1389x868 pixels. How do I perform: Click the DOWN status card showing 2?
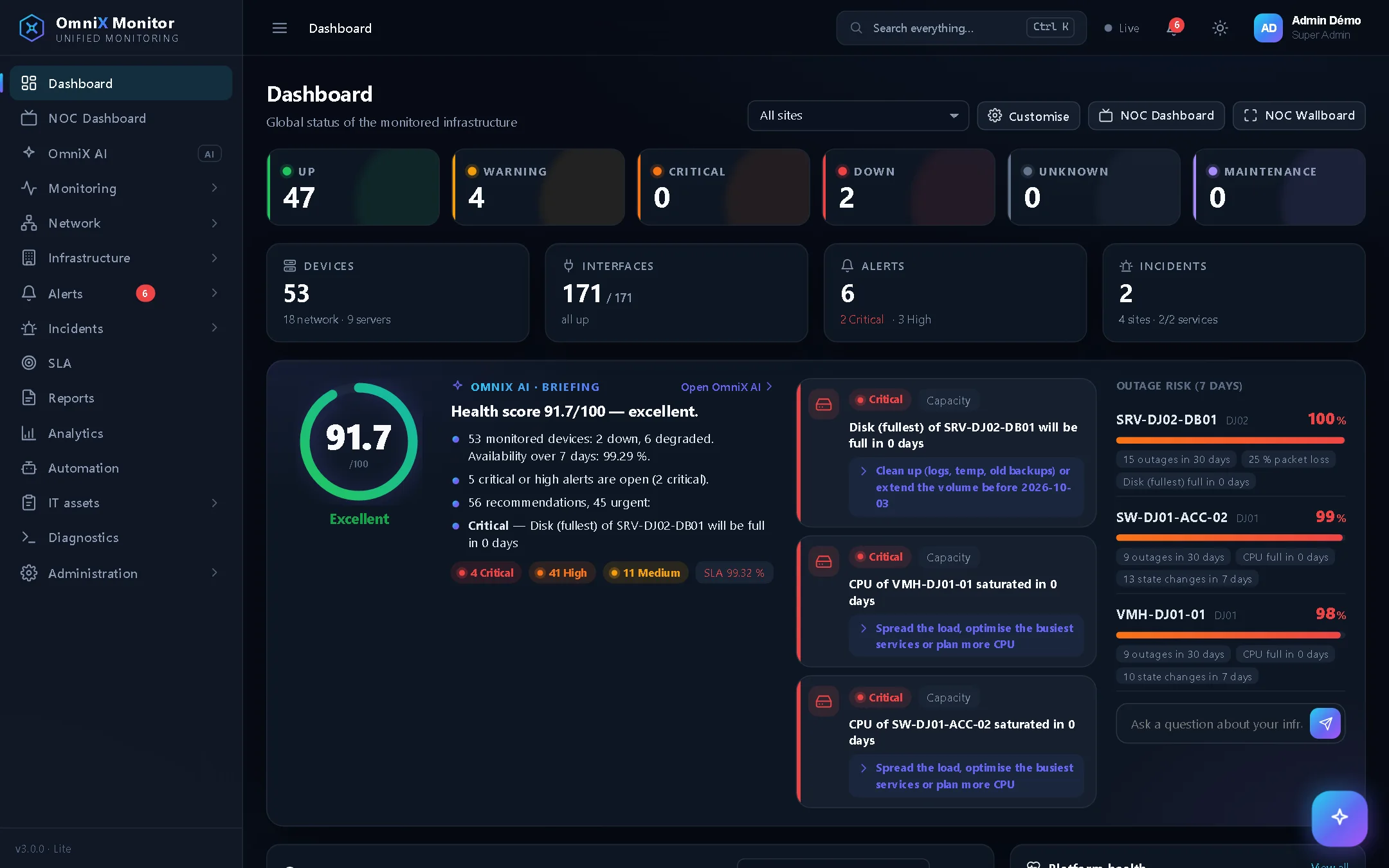tap(909, 187)
